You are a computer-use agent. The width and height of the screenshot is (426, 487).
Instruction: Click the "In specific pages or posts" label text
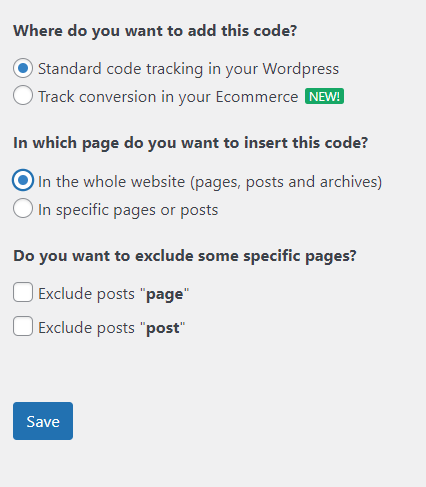[128, 210]
